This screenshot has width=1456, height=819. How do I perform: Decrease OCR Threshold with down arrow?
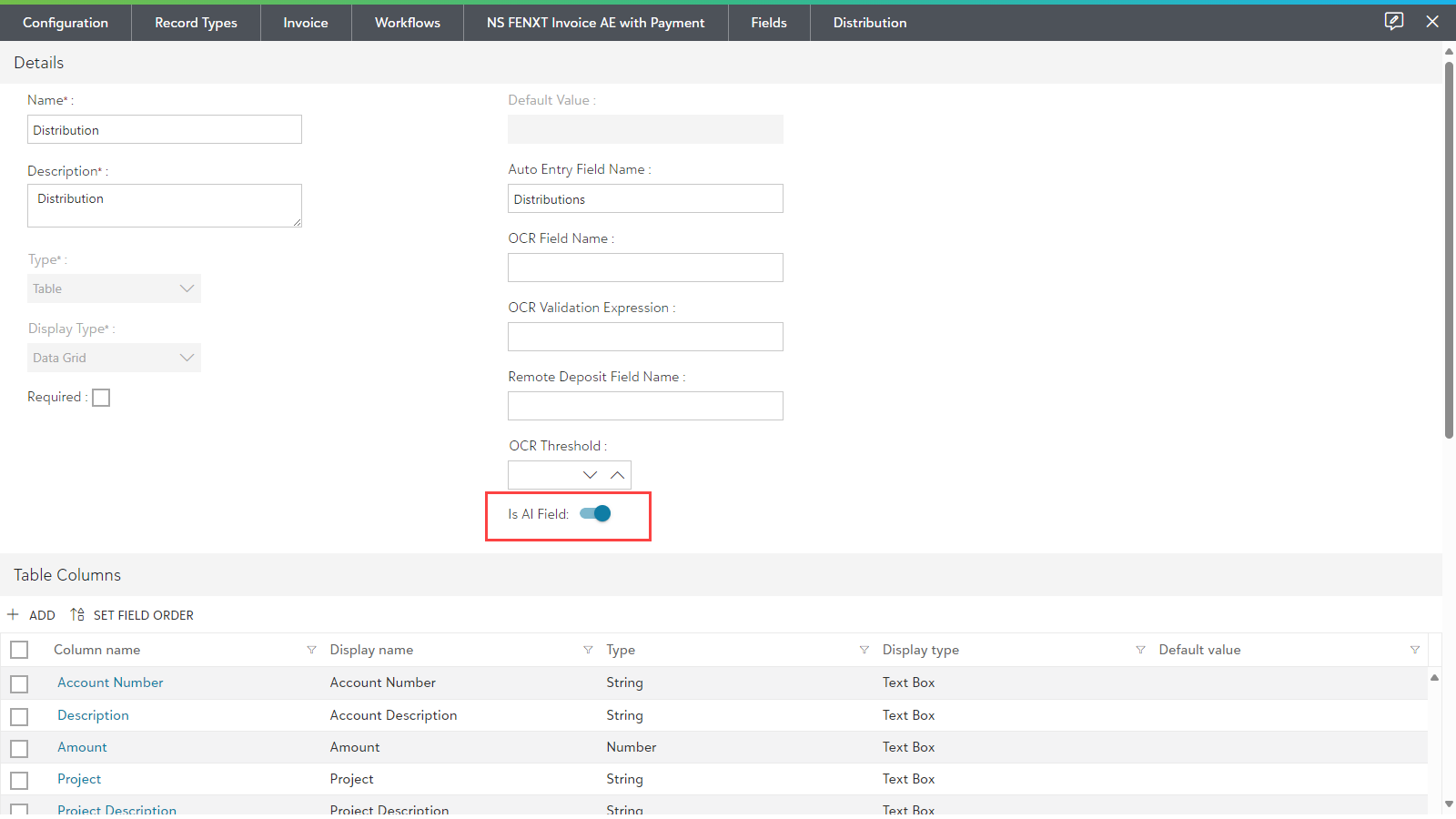[x=590, y=475]
